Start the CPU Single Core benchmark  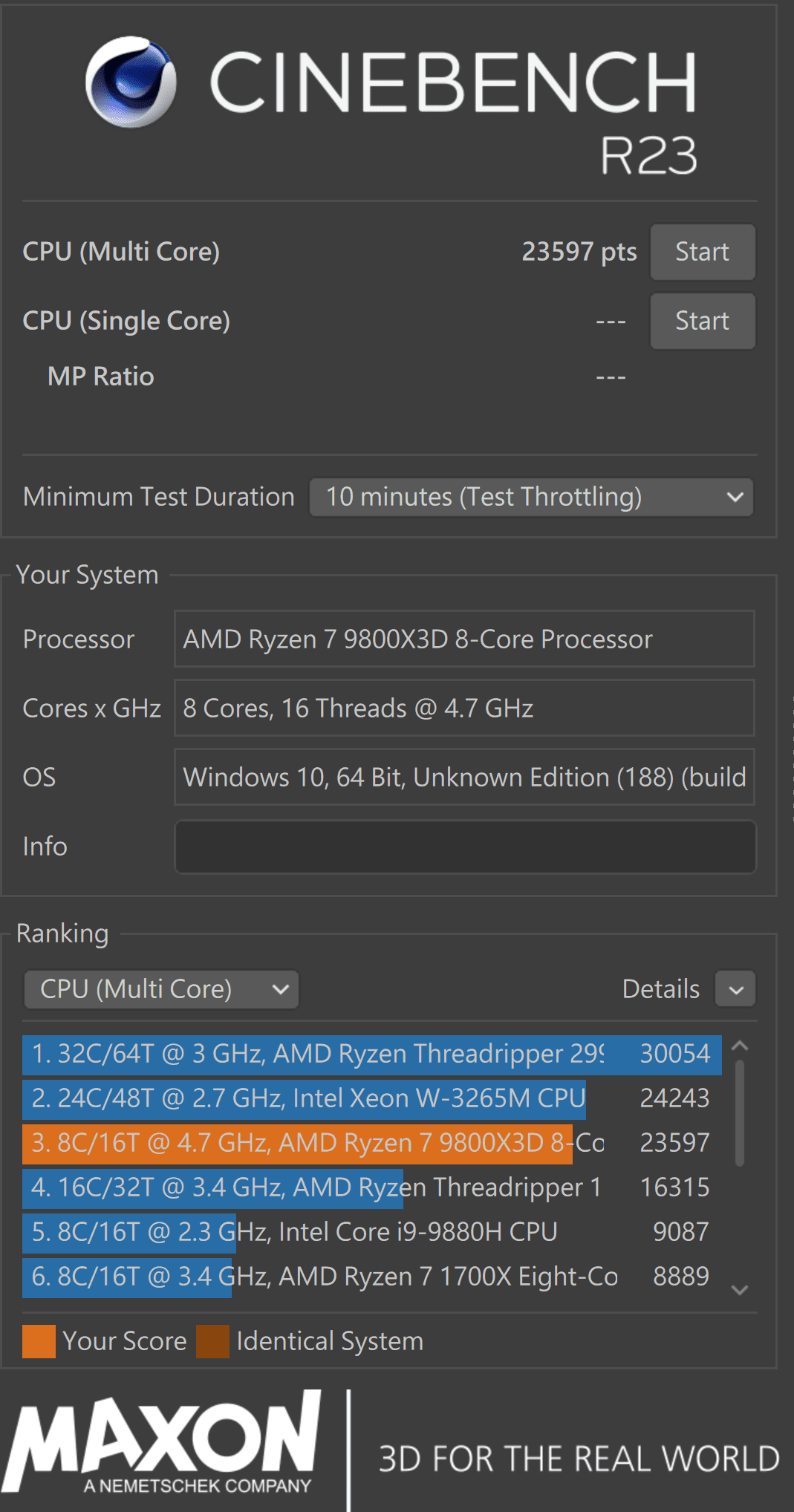(x=701, y=321)
